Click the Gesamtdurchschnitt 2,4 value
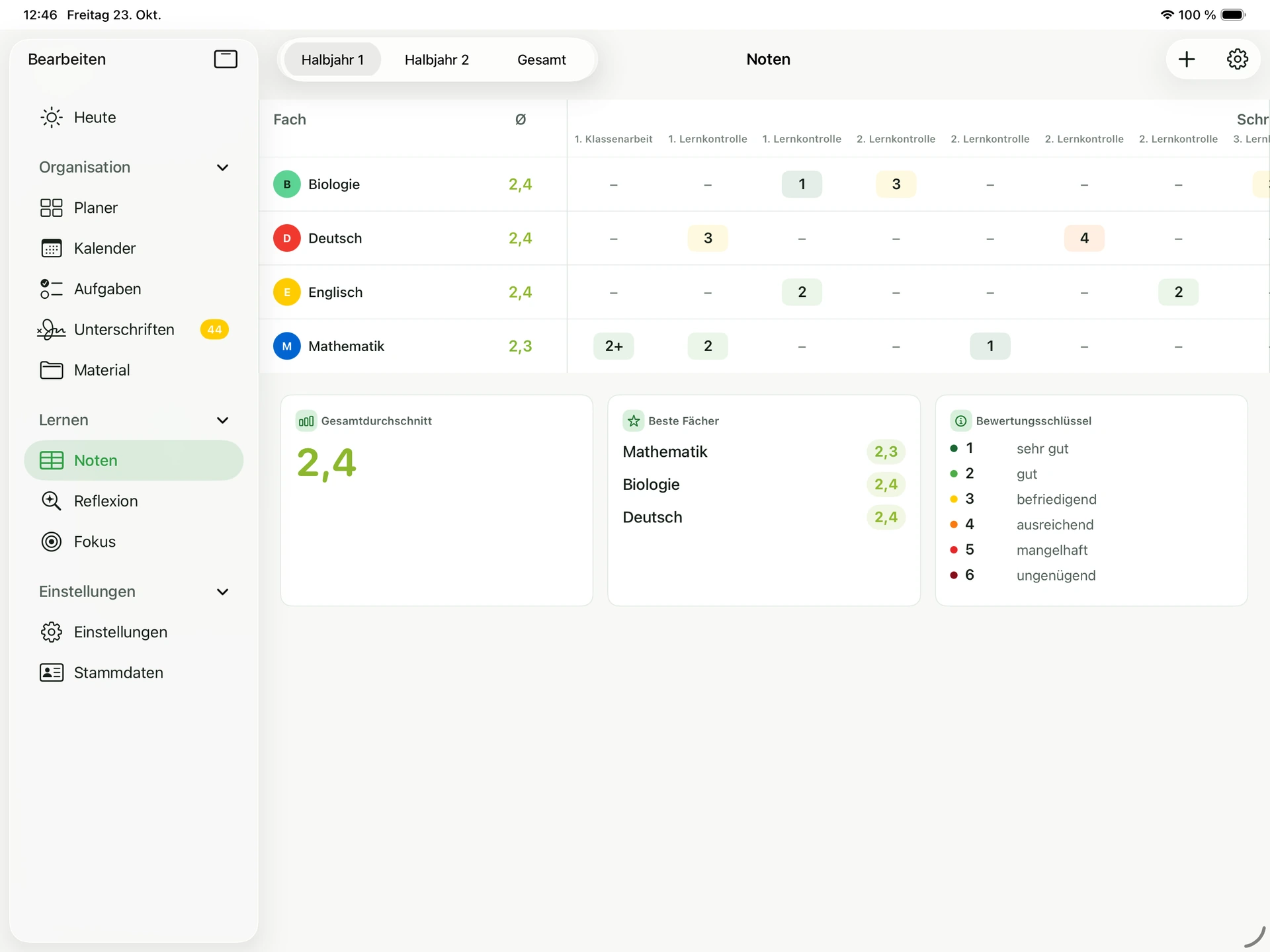Viewport: 1270px width, 952px height. (x=326, y=463)
